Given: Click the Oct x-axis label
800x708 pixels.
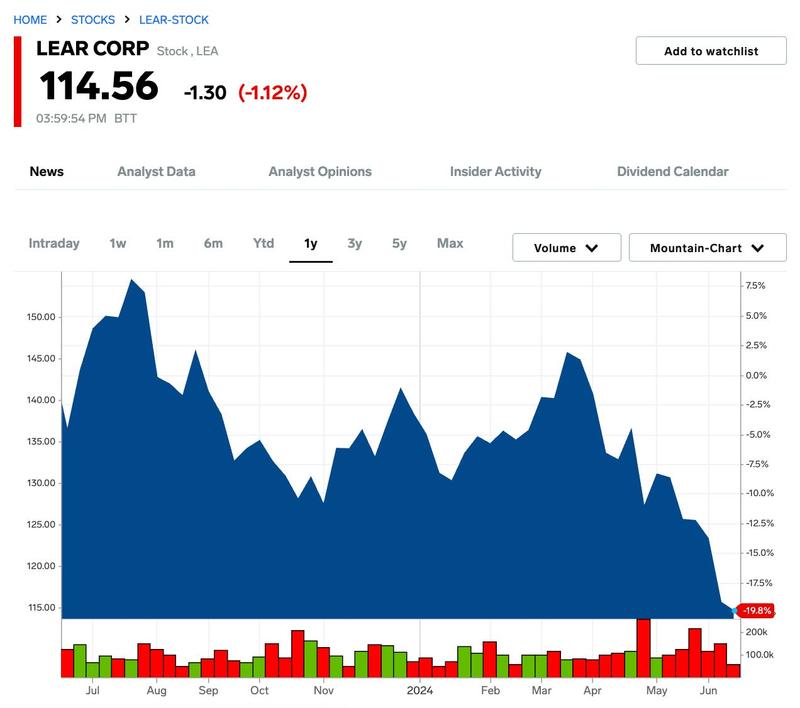Looking at the screenshot, I should (x=259, y=690).
